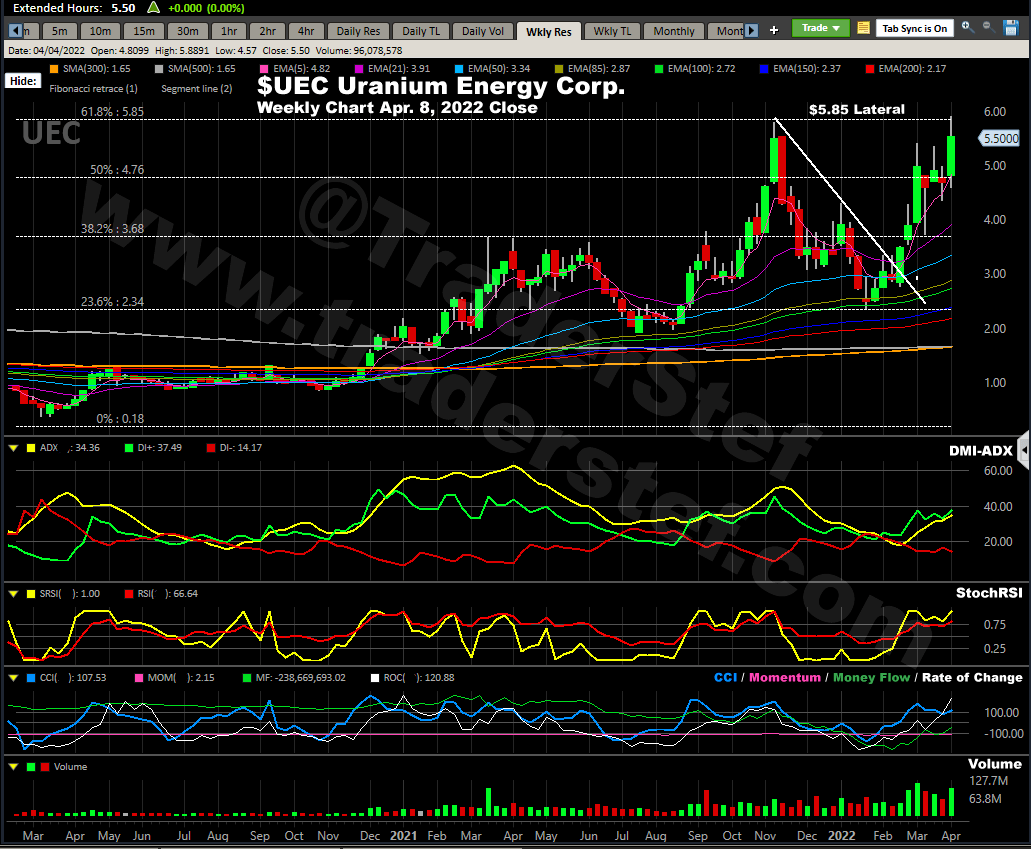This screenshot has width=1031, height=849.
Task: Open the green Trade dropdown
Action: pyautogui.click(x=820, y=28)
